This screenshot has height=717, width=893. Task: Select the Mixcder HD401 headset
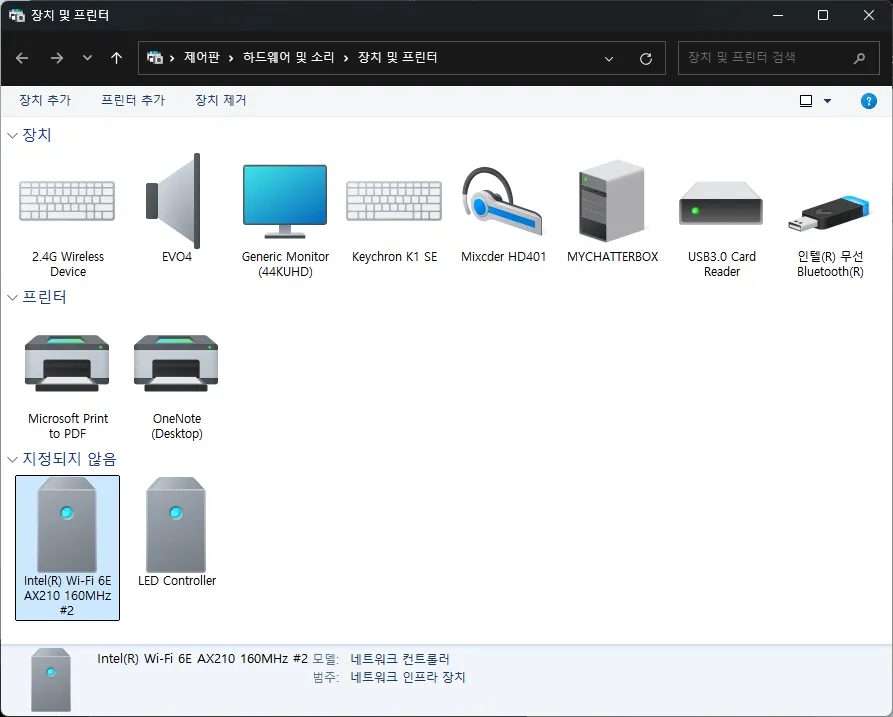pos(503,203)
